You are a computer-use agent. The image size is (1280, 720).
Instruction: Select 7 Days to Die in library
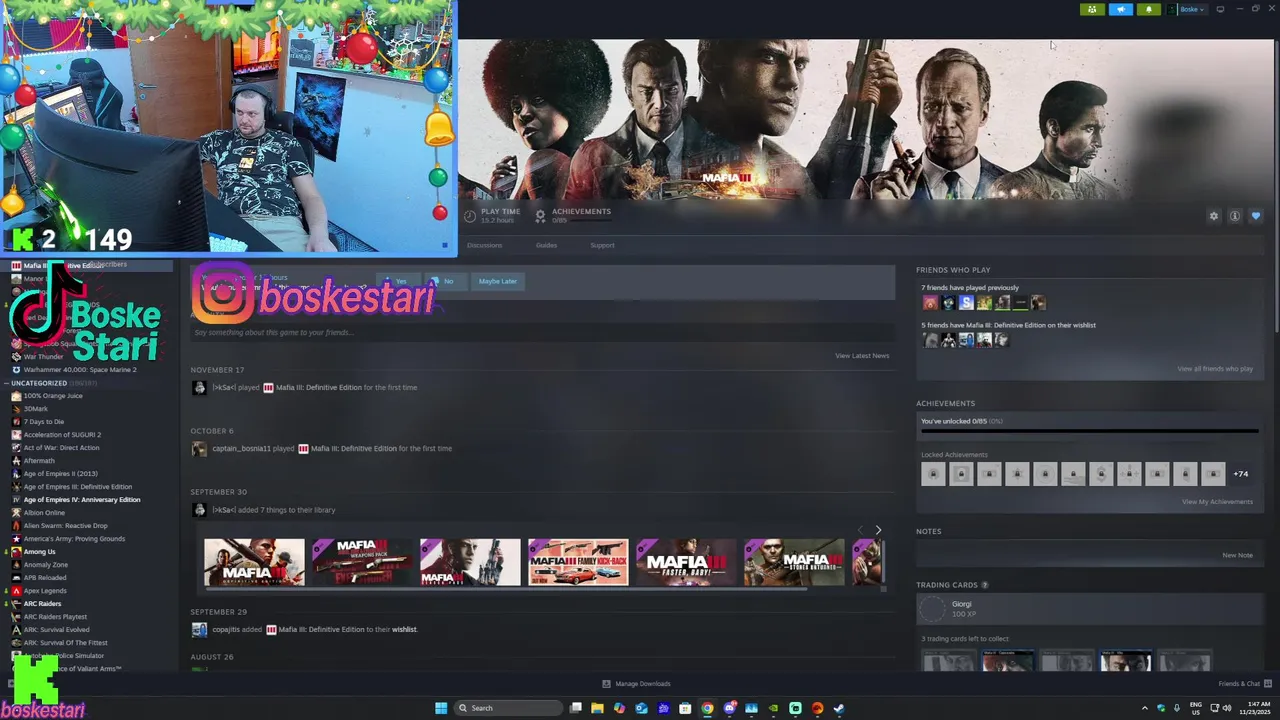click(43, 422)
